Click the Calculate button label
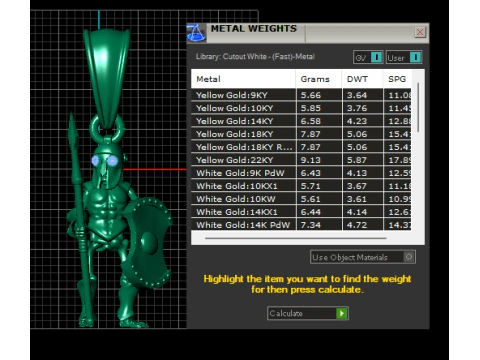480x360 pixels. (286, 313)
